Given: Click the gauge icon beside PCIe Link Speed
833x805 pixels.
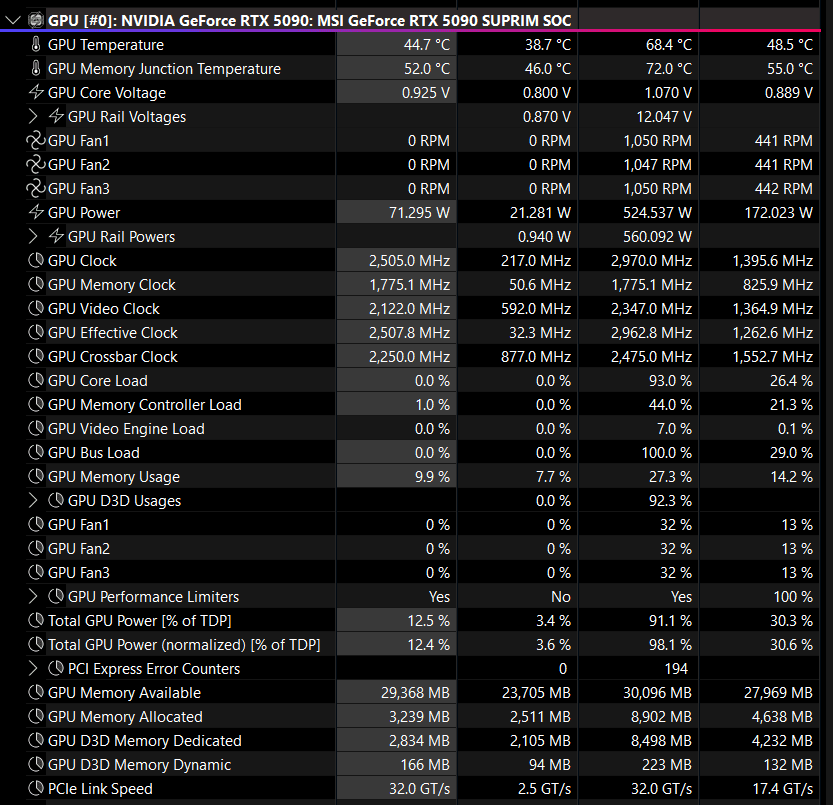Looking at the screenshot, I should (36, 789).
